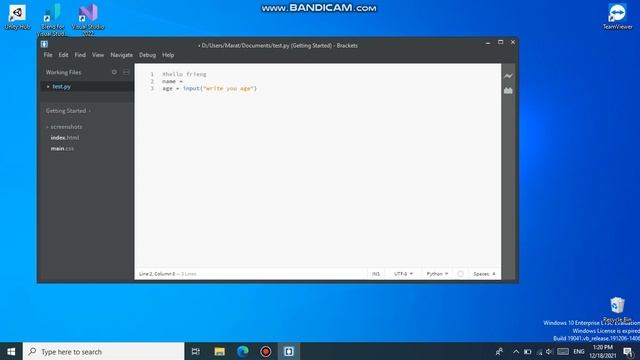Viewport: 640px width, 360px height.
Task: Click touch keyboard tray icon
Action: point(563,352)
